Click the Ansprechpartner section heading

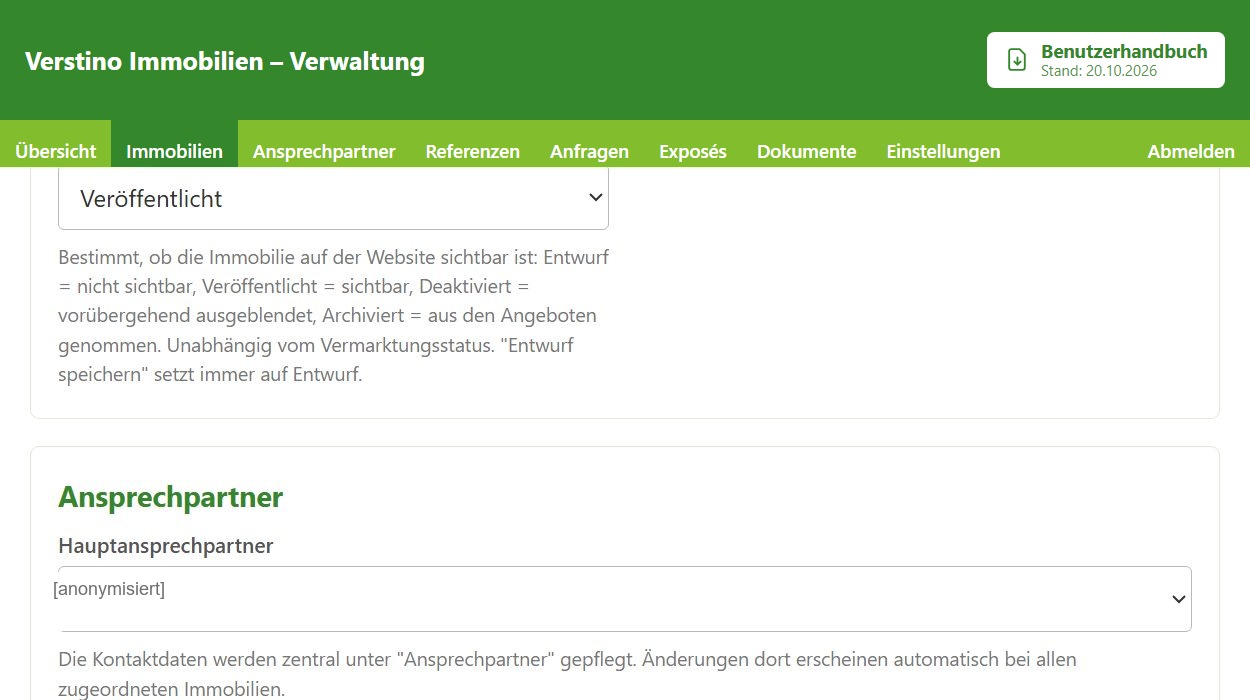coord(171,497)
